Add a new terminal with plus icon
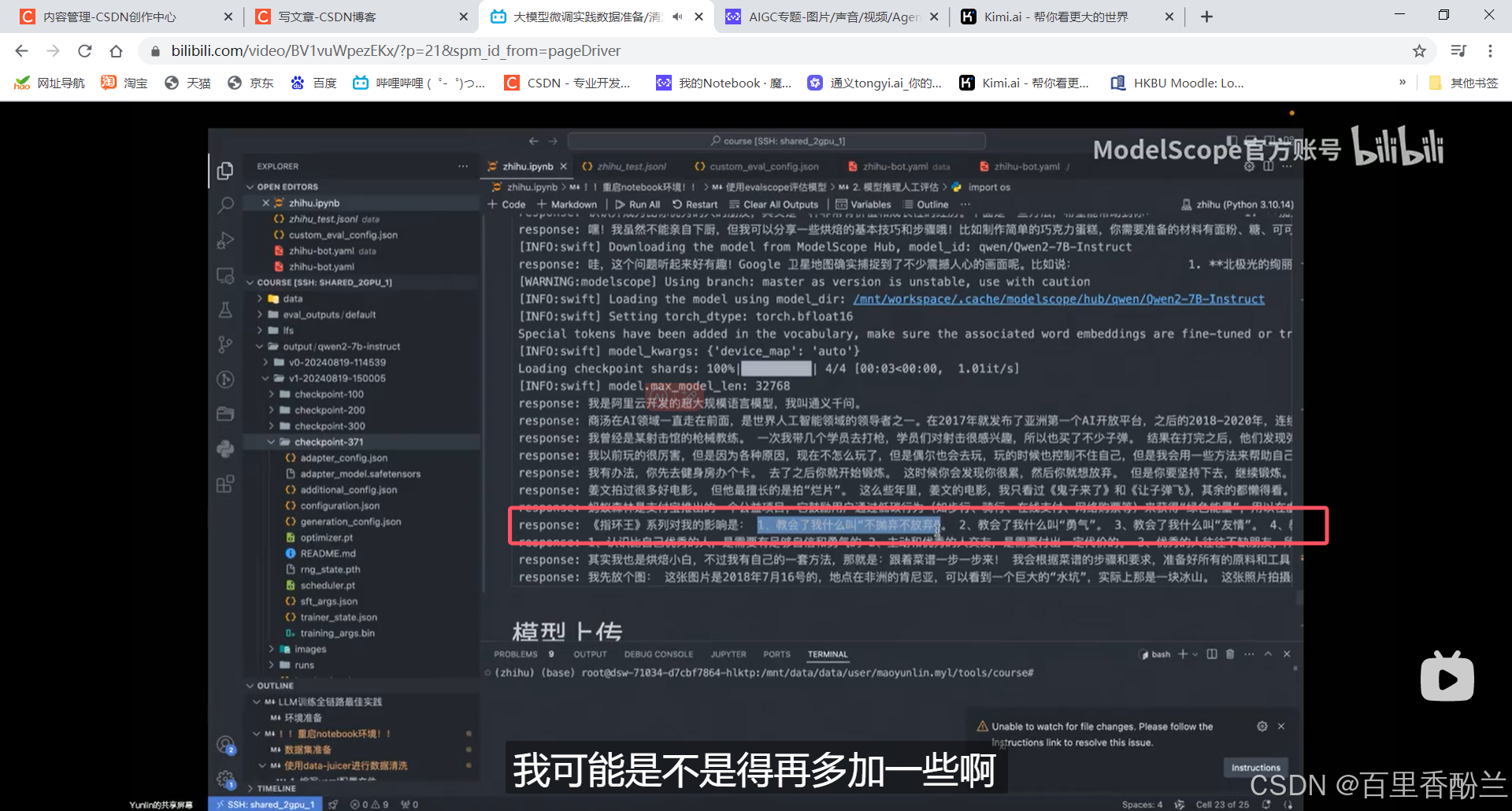This screenshot has width=1512, height=811. (1183, 654)
